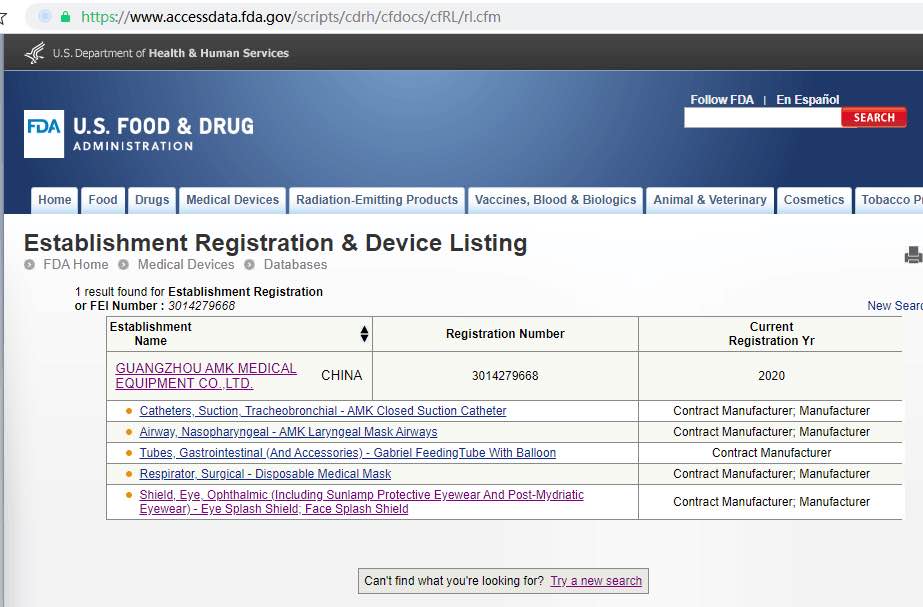Click Try a new search link
This screenshot has height=607, width=923.
596,581
